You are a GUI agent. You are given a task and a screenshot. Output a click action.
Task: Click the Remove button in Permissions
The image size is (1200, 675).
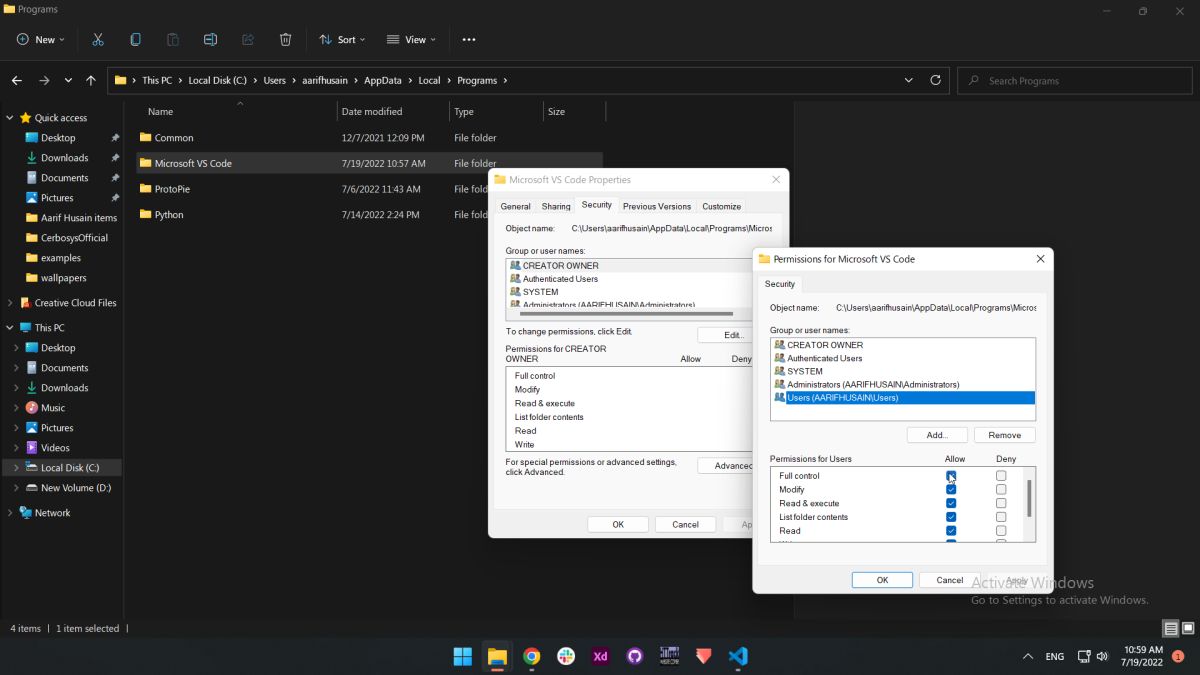click(x=1005, y=435)
